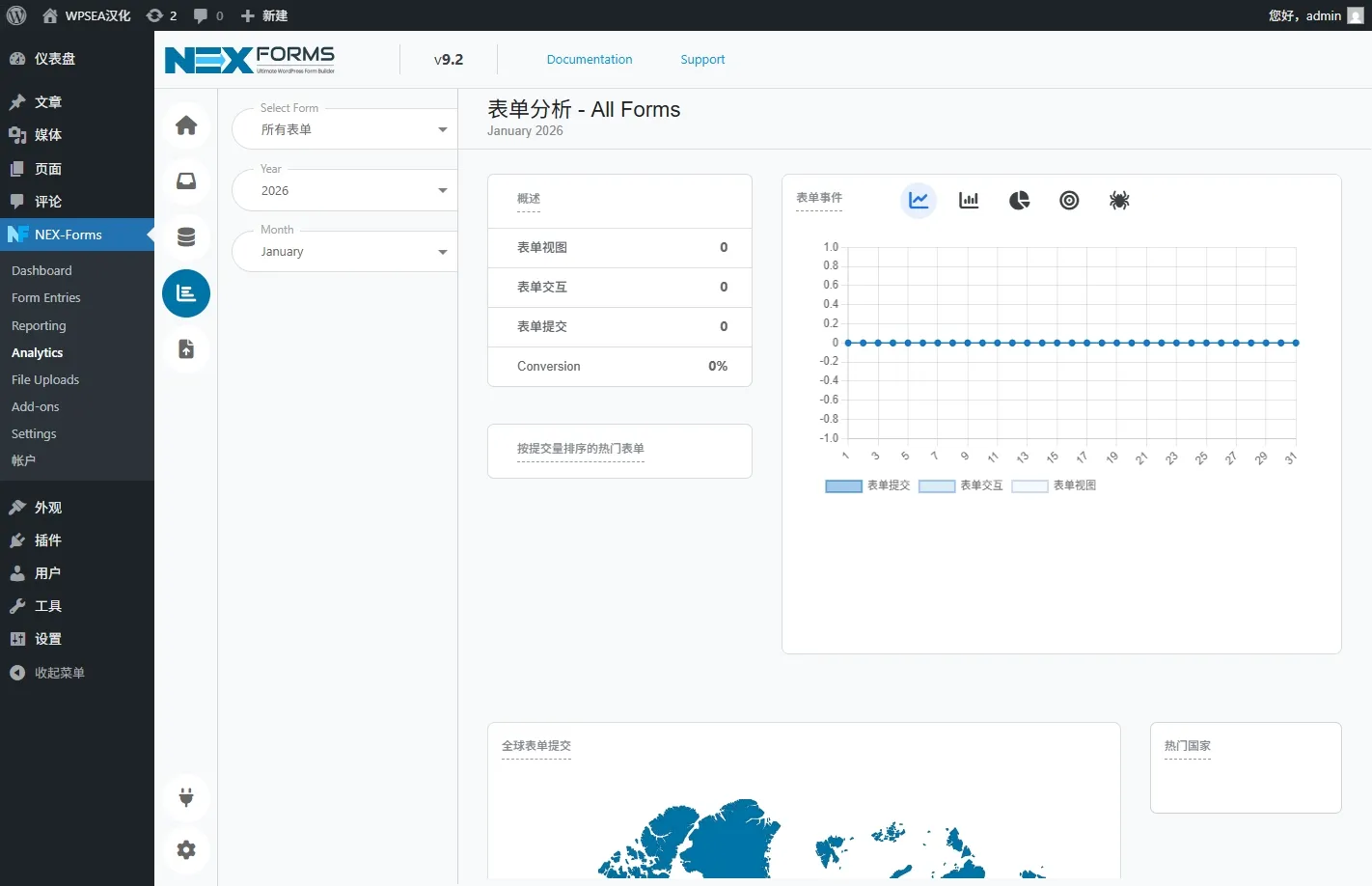Click the database stack icon
The height and width of the screenshot is (886, 1372).
[186, 237]
